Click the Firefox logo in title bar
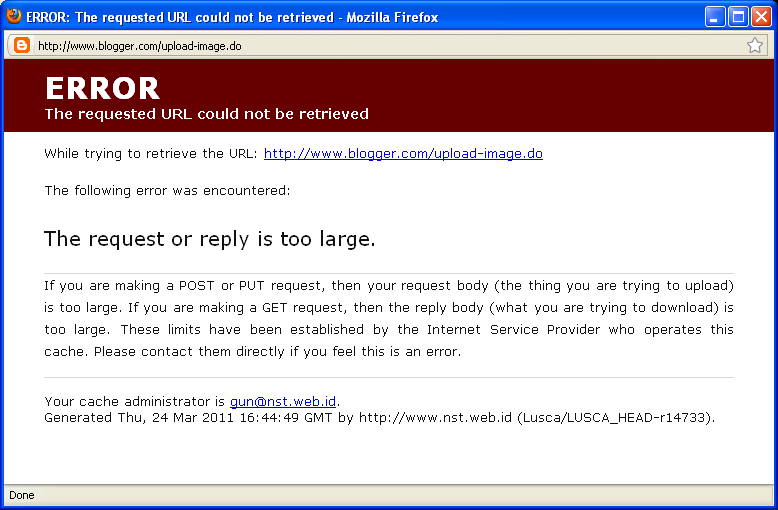This screenshot has height=510, width=778. (13, 16)
